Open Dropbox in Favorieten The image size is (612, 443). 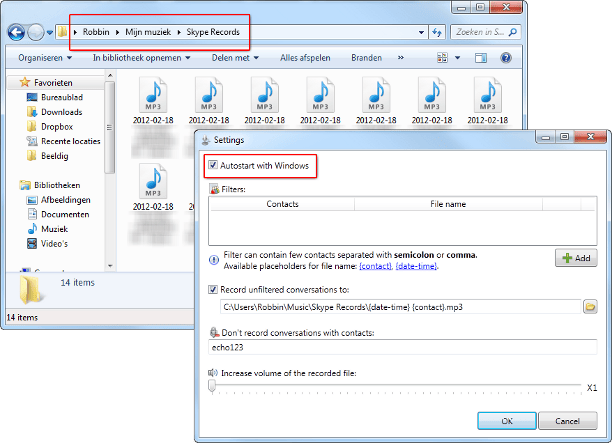point(57,126)
